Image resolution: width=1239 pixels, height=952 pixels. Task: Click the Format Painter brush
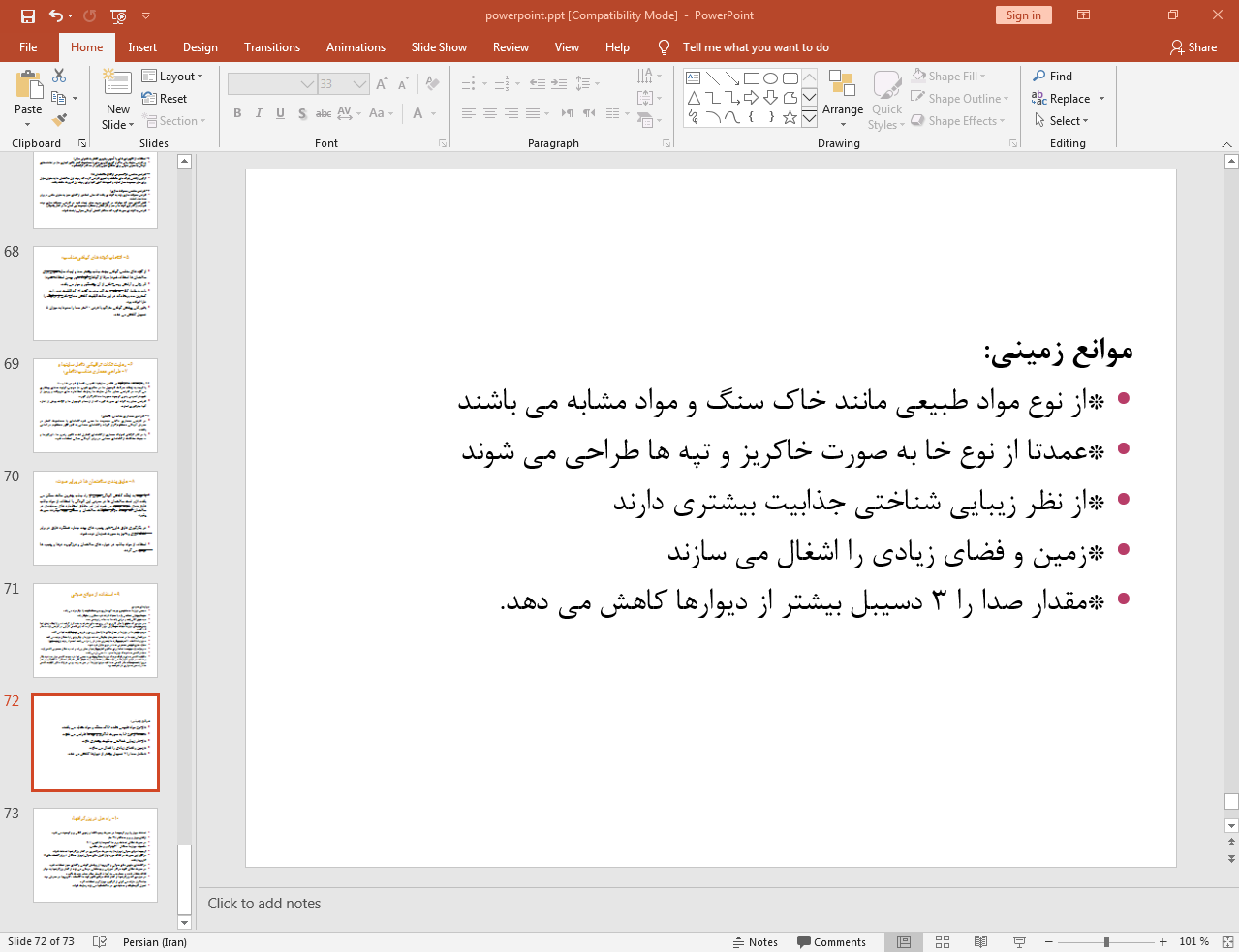pyautogui.click(x=59, y=120)
